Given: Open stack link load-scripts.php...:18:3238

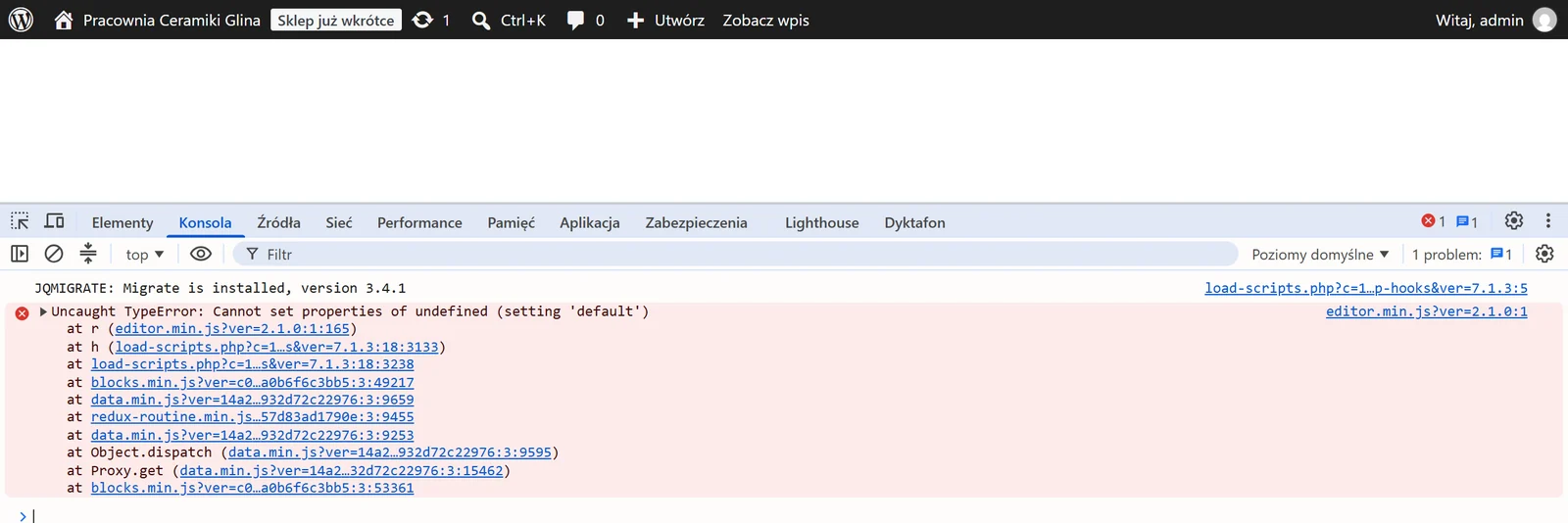Looking at the screenshot, I should [x=253, y=364].
